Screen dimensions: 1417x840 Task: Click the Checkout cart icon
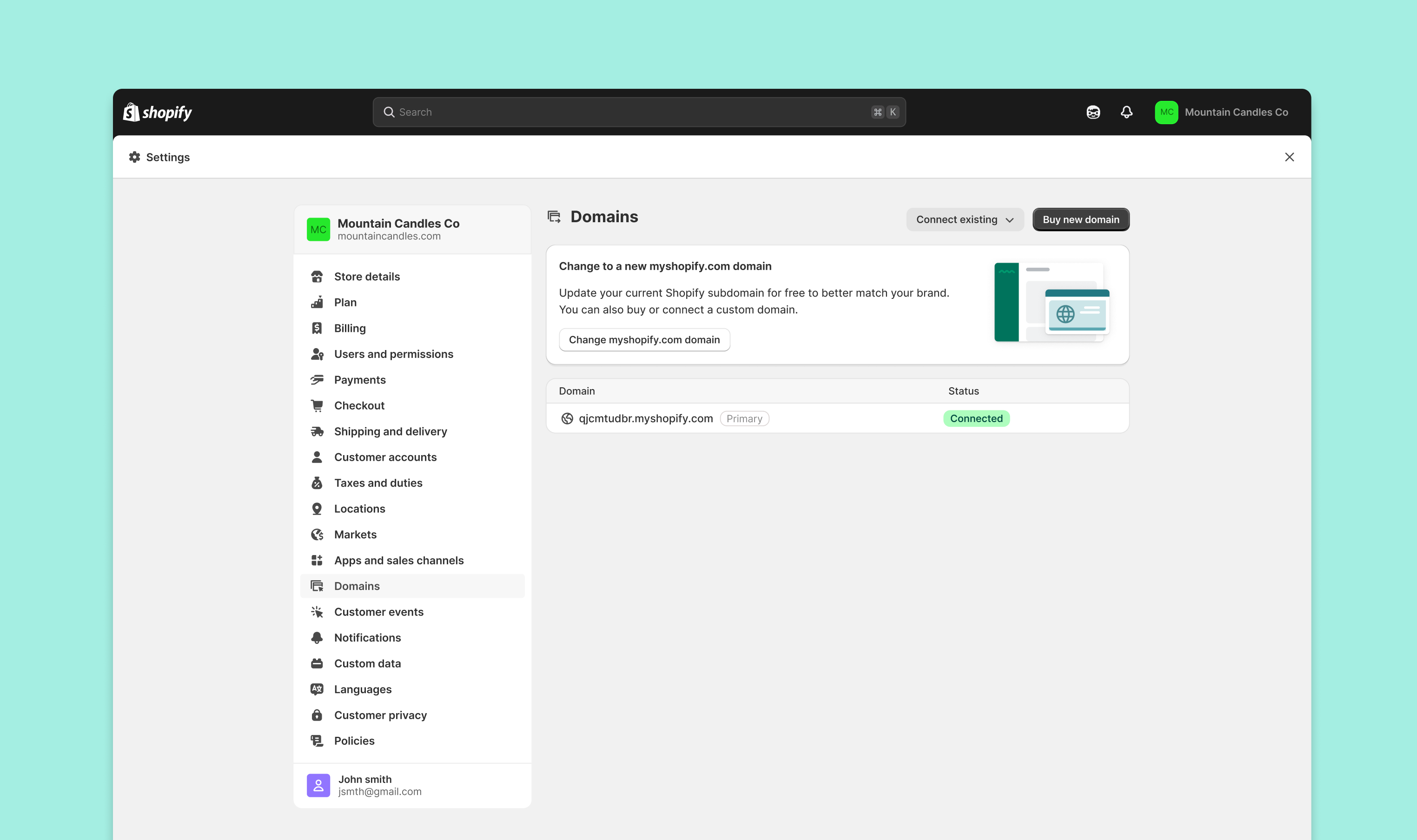(317, 405)
